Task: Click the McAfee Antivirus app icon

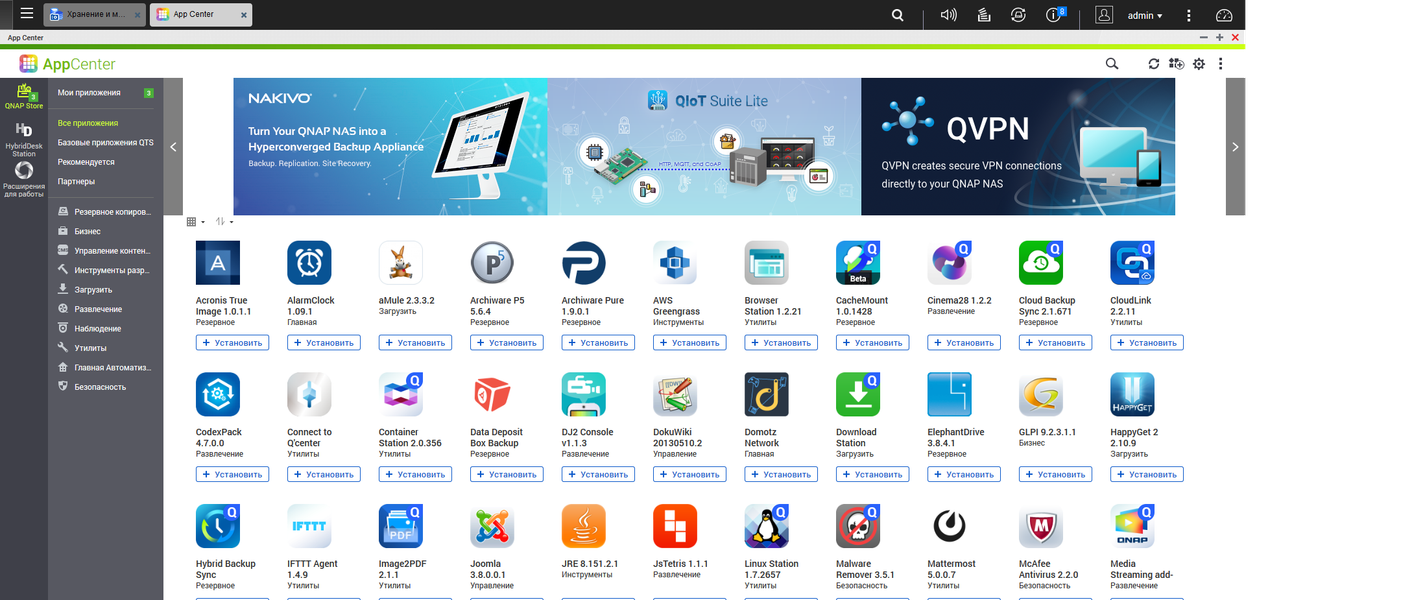Action: point(1041,526)
